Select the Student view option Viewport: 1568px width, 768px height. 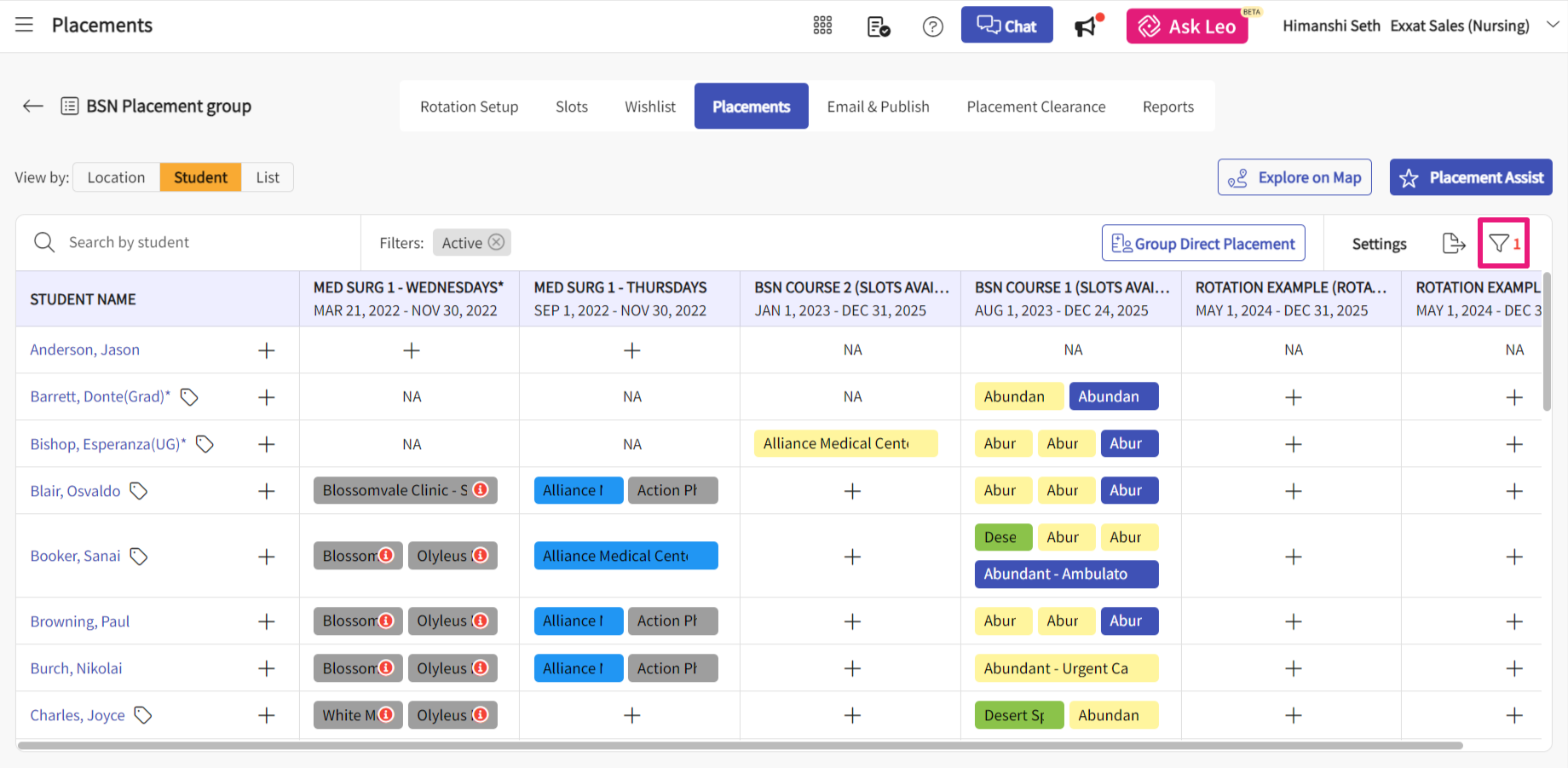point(200,177)
